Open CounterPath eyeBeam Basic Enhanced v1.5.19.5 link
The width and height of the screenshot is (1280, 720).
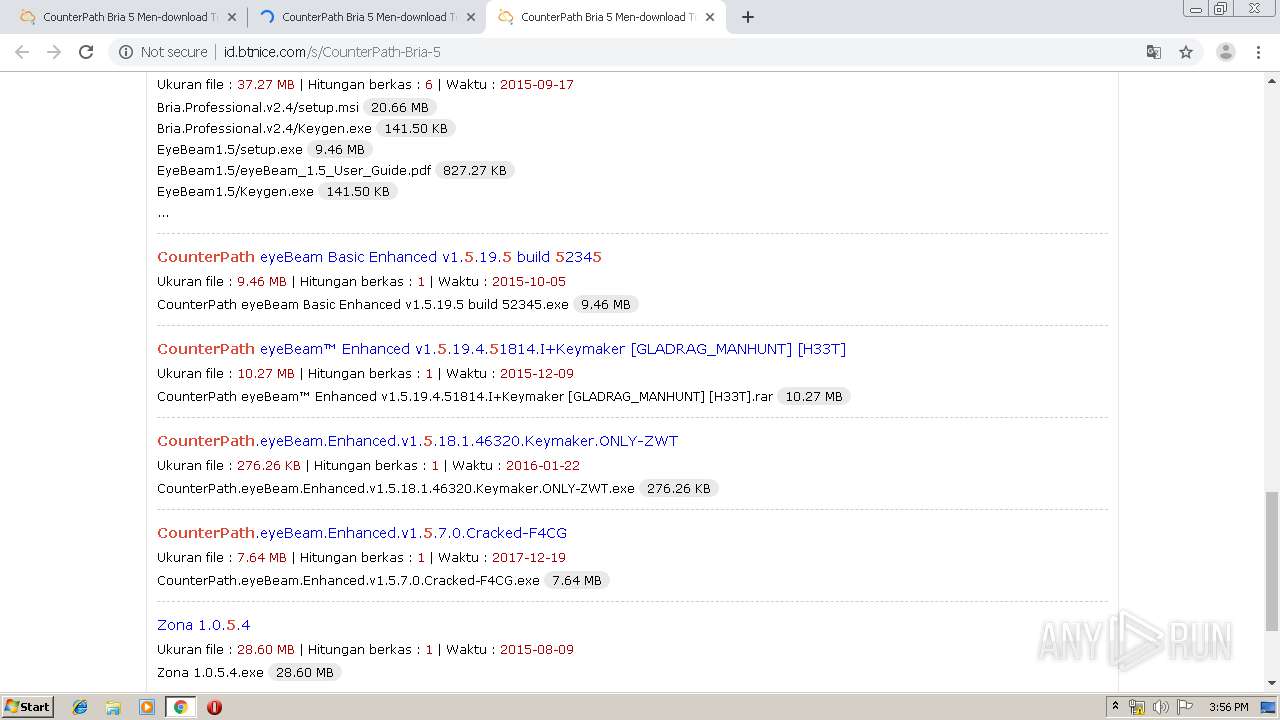tap(379, 257)
